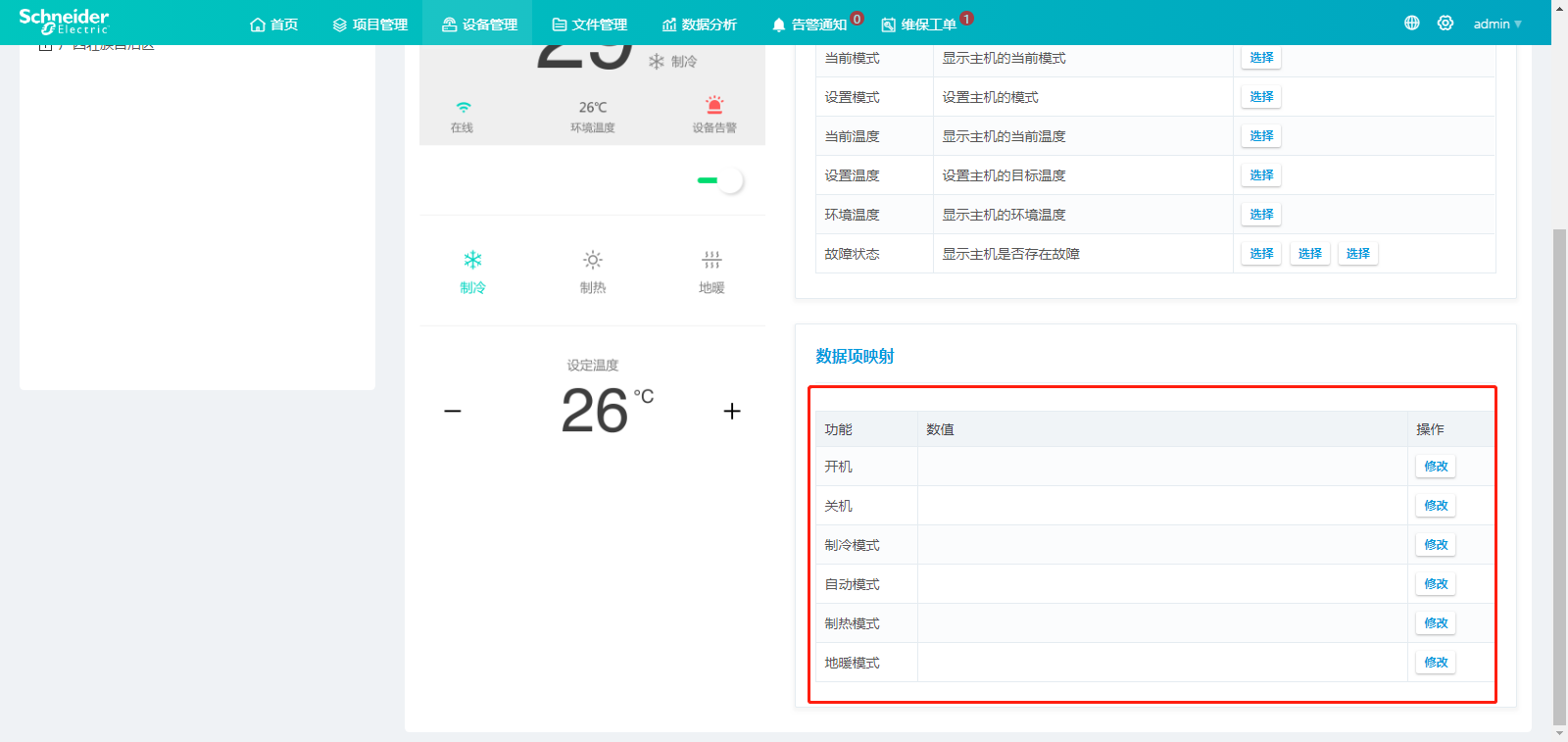This screenshot has height=742, width=1568.
Task: Select the 制冷 snowflake mode
Action: [x=472, y=272]
